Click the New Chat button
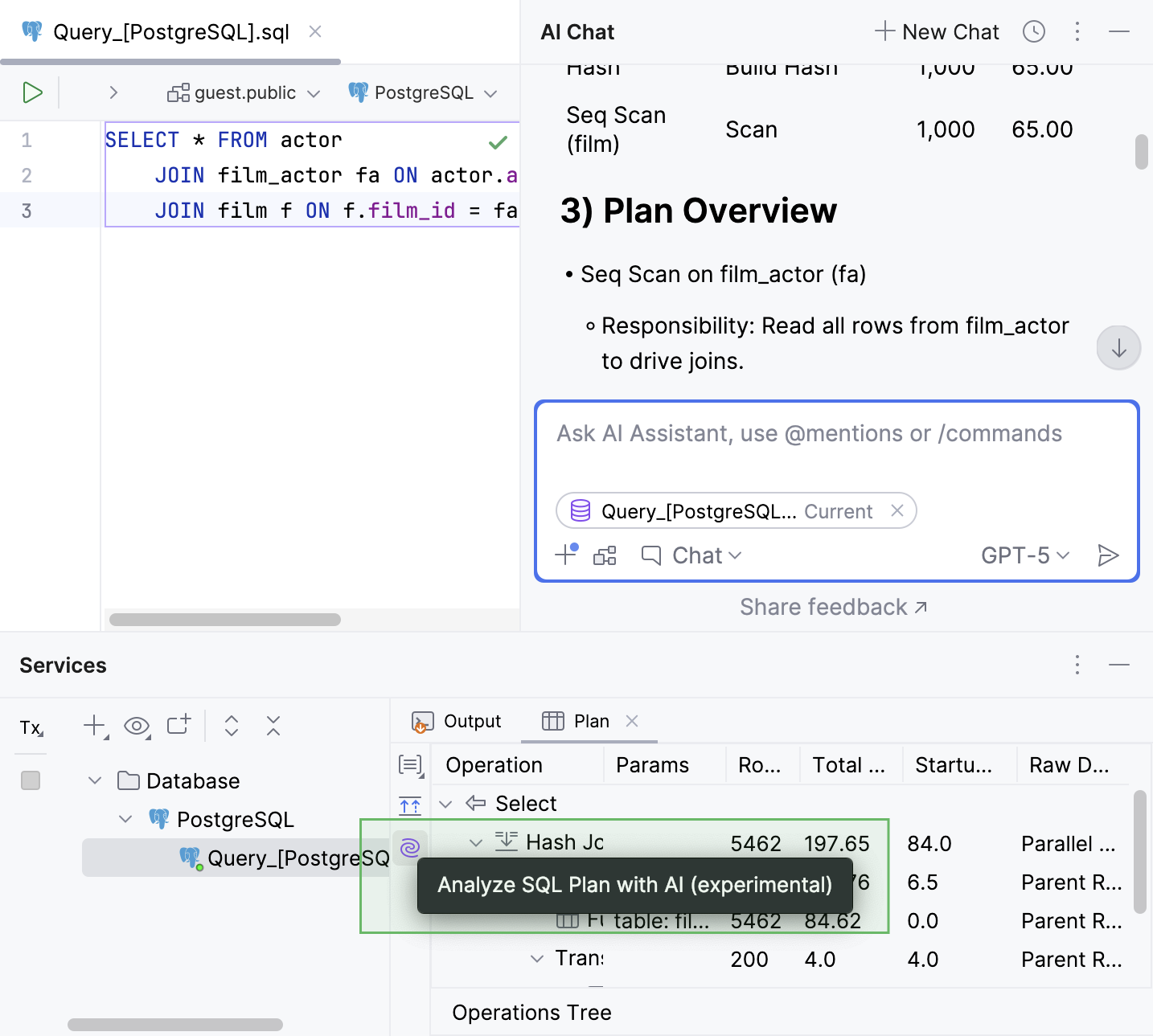Viewport: 1153px width, 1036px height. 936,31
